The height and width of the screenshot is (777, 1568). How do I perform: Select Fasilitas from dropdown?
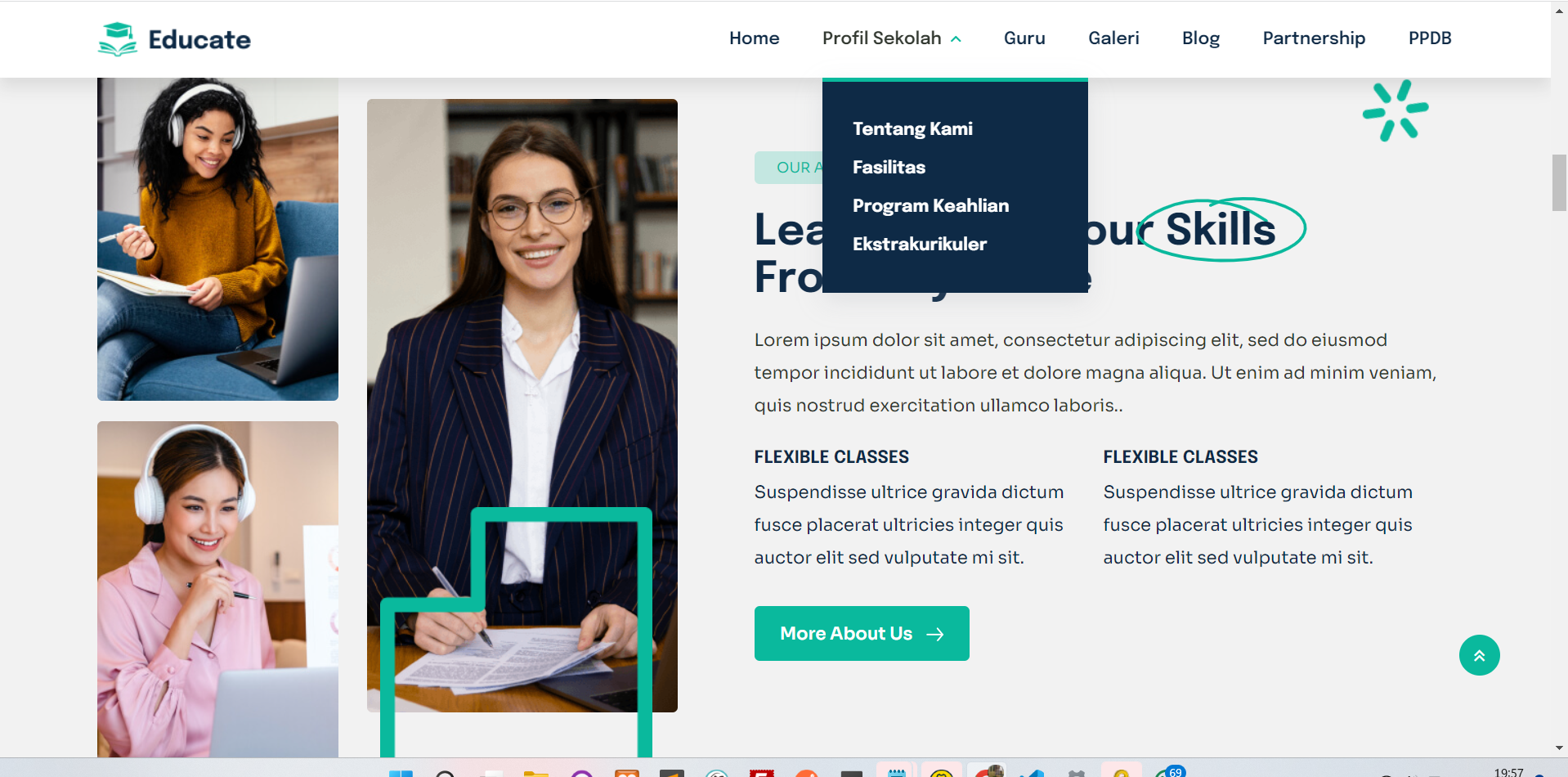coord(889,167)
